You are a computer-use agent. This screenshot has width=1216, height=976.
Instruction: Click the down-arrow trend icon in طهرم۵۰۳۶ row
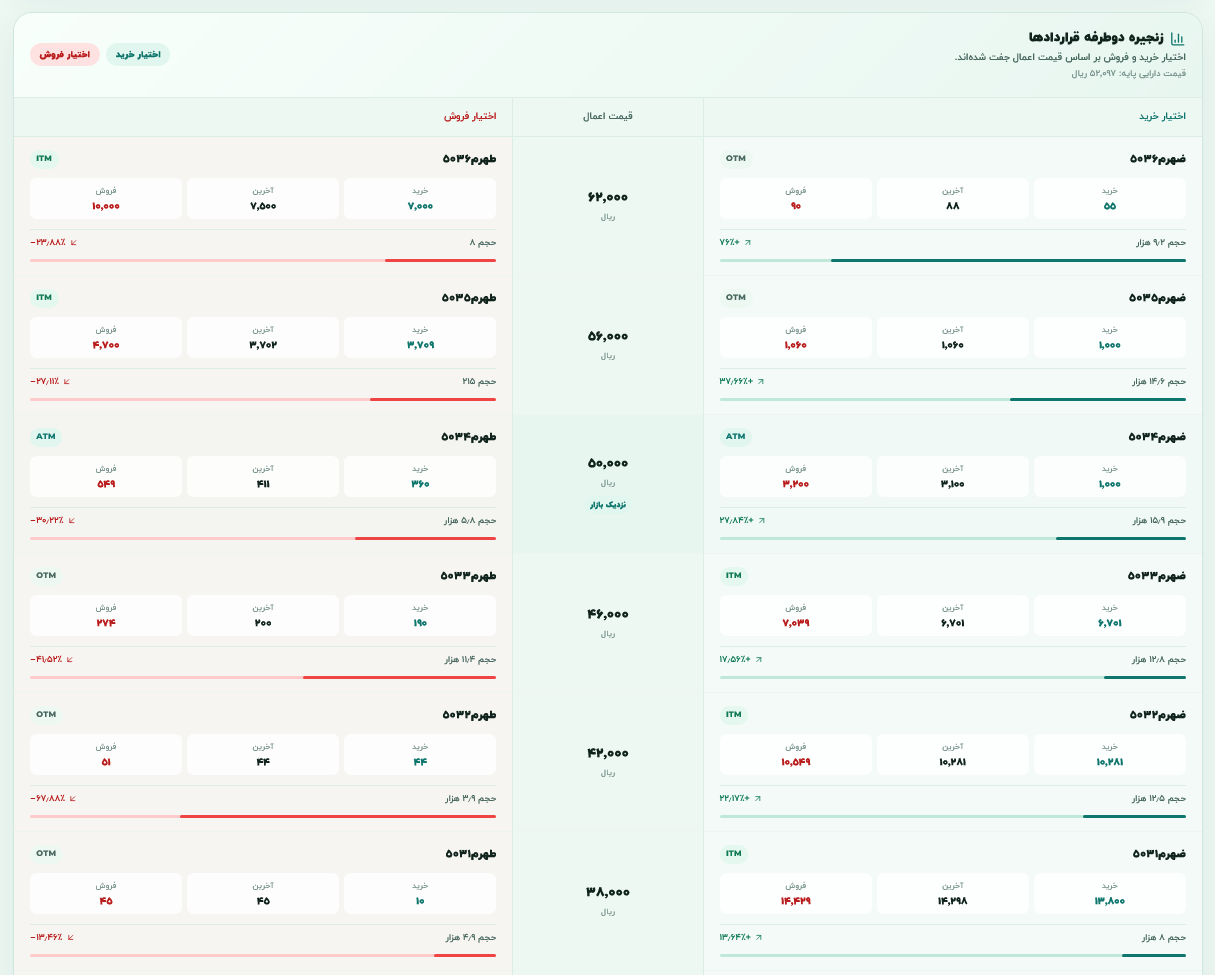(73, 242)
